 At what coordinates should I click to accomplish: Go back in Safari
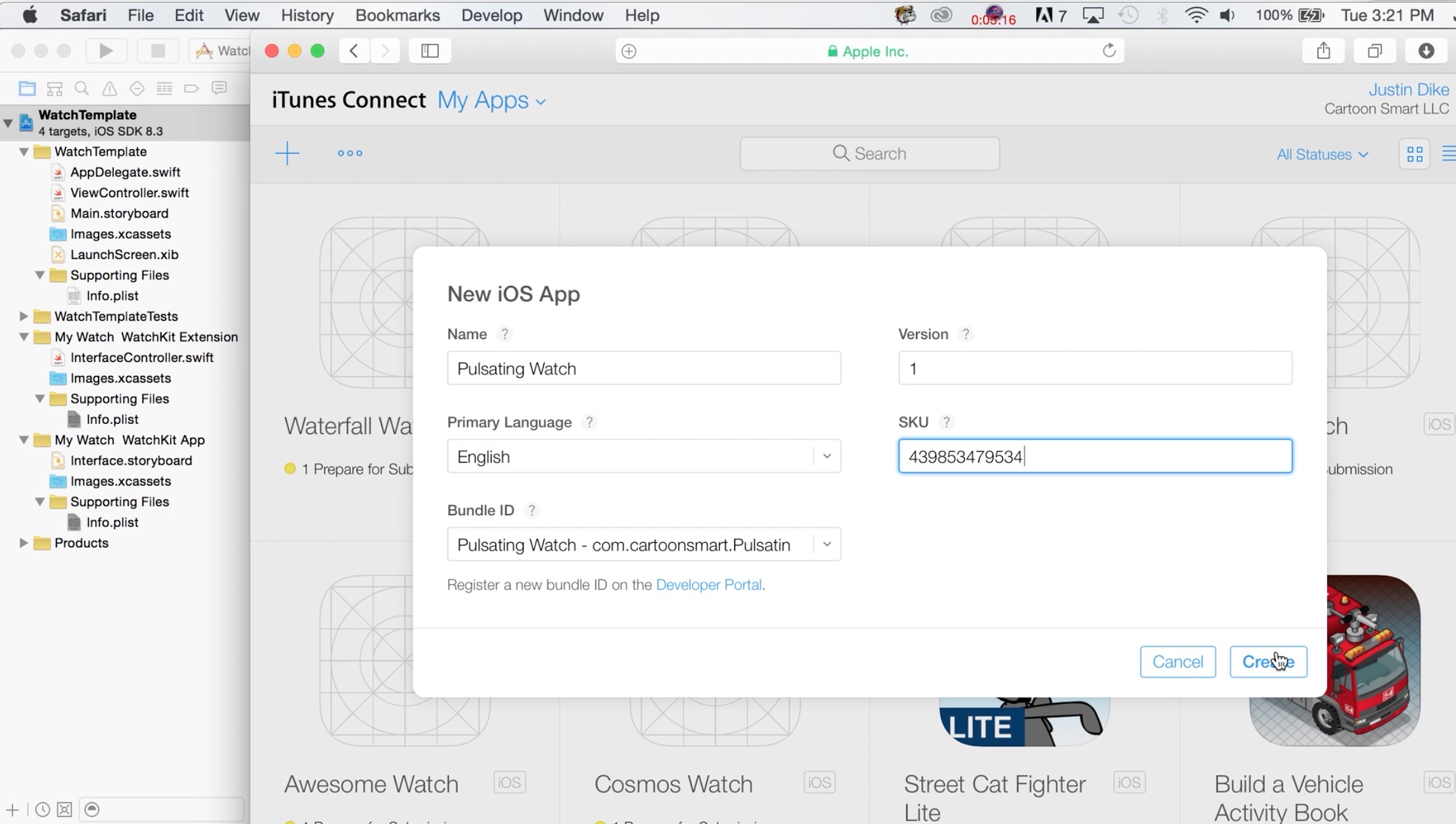[353, 51]
